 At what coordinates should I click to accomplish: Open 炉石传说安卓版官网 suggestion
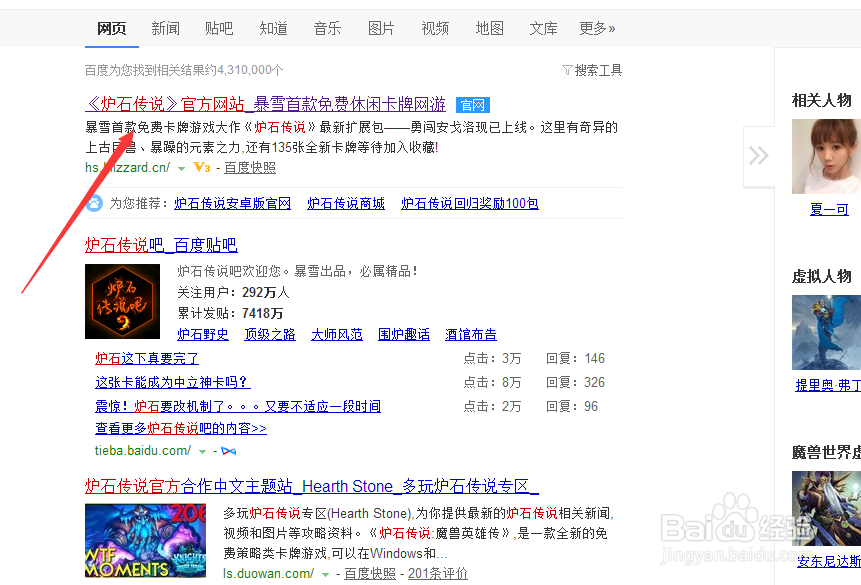pos(233,203)
